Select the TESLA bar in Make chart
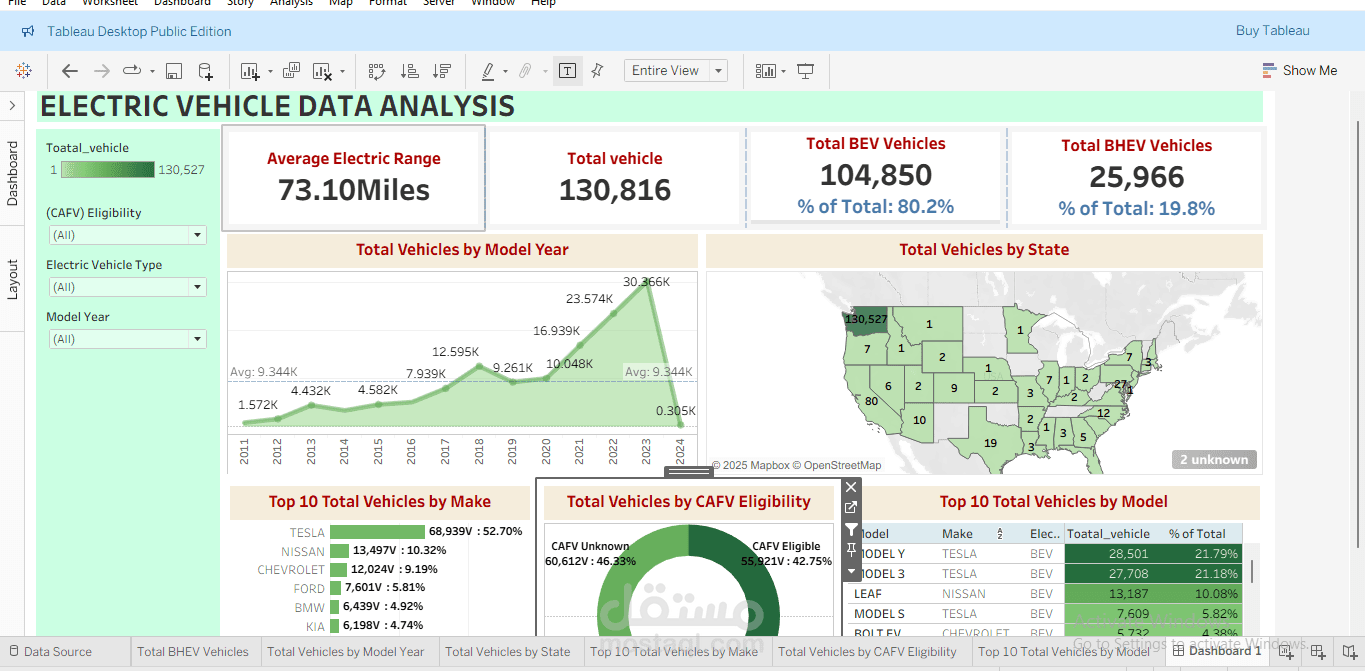 click(377, 532)
